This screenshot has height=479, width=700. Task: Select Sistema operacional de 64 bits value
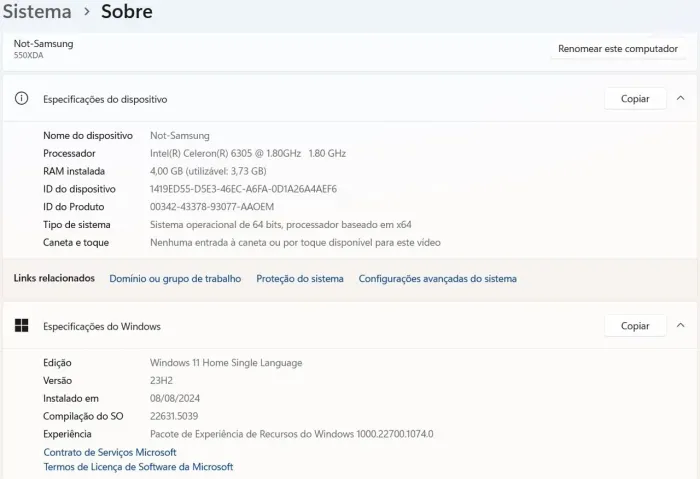(x=280, y=225)
